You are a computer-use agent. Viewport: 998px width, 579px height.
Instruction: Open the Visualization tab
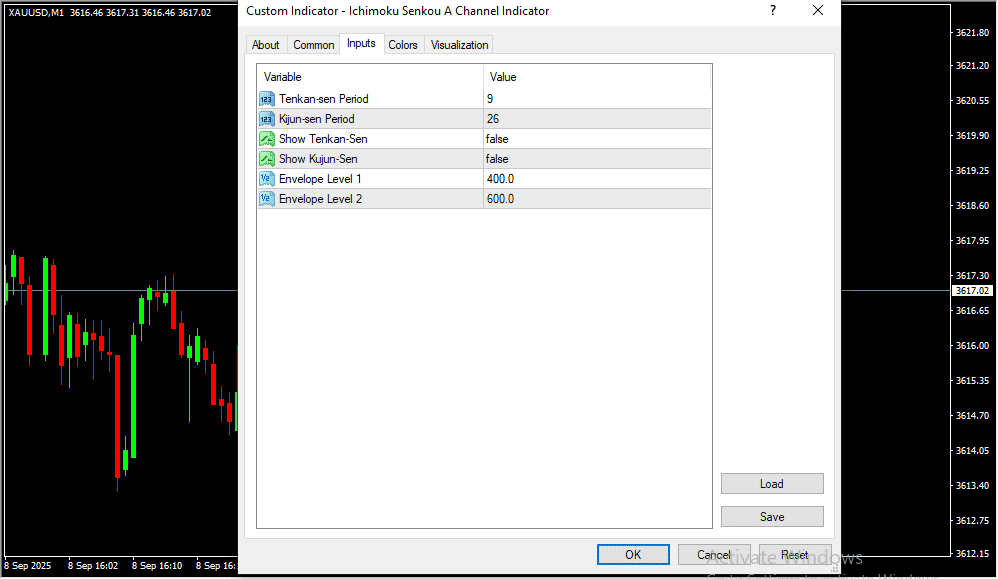(x=460, y=45)
